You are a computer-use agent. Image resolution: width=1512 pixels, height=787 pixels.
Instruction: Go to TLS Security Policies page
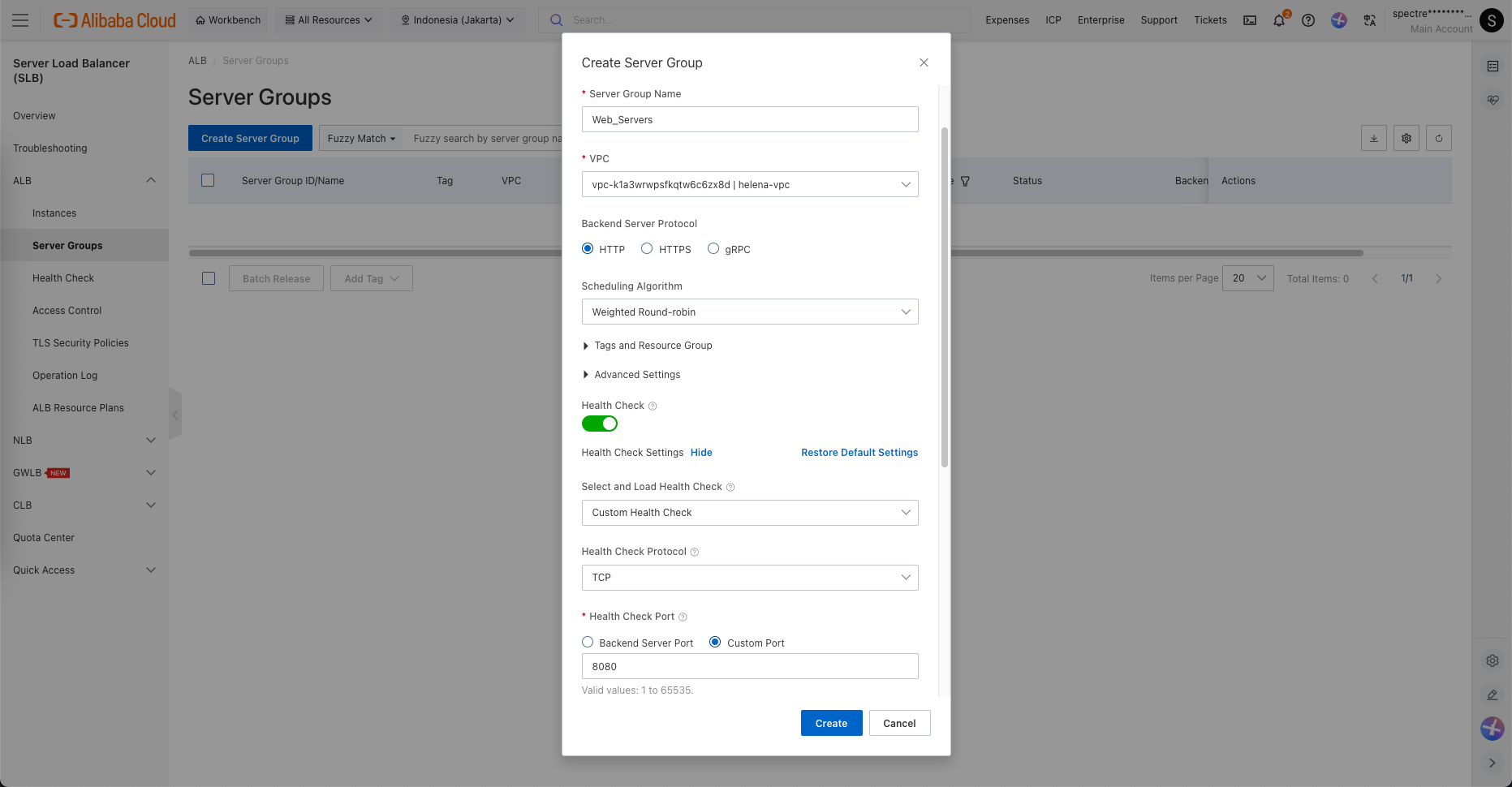[x=80, y=343]
